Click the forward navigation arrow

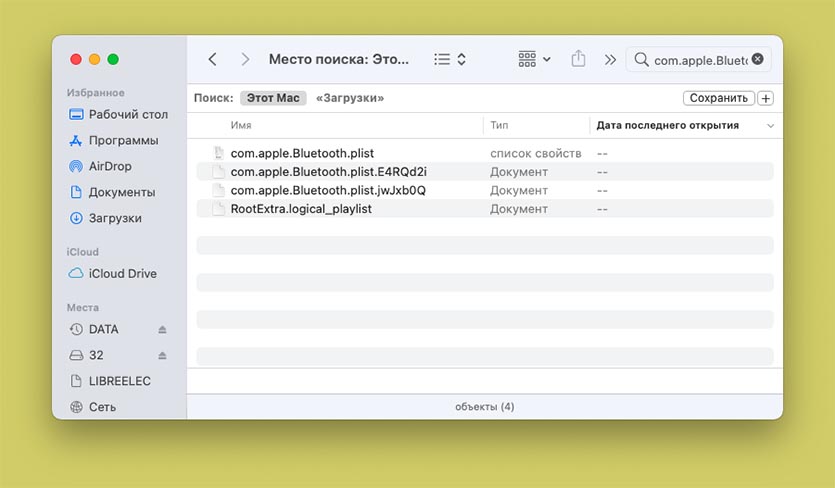coord(245,60)
